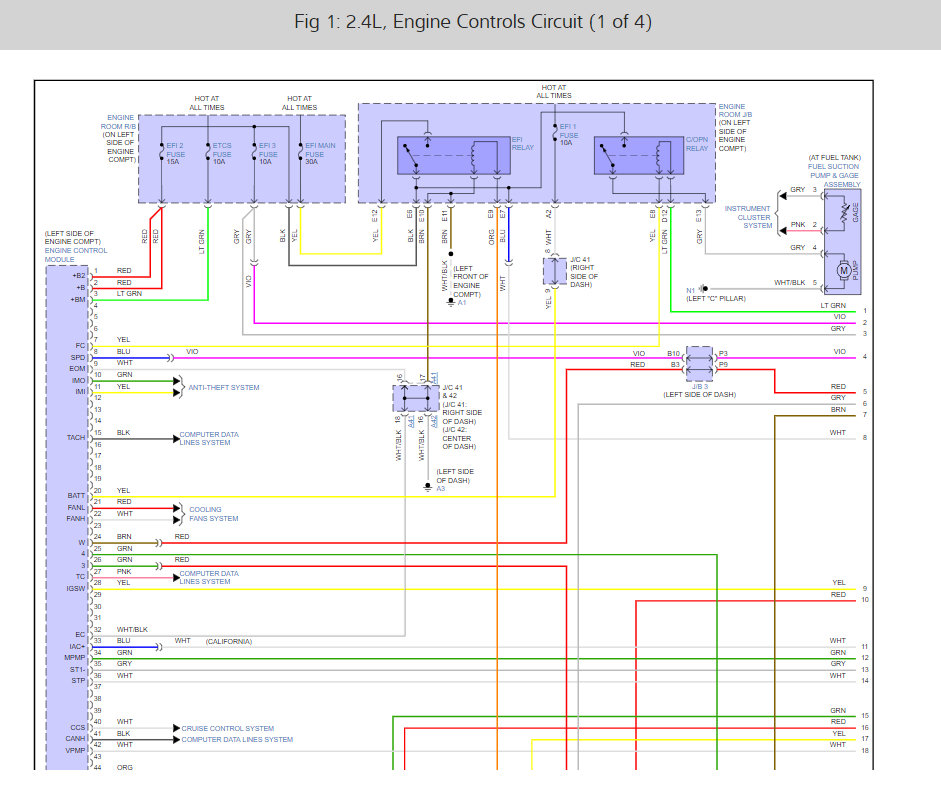Screen dimensions: 941x804
Task: Click the A1 ground symbol
Action: pyautogui.click(x=451, y=302)
